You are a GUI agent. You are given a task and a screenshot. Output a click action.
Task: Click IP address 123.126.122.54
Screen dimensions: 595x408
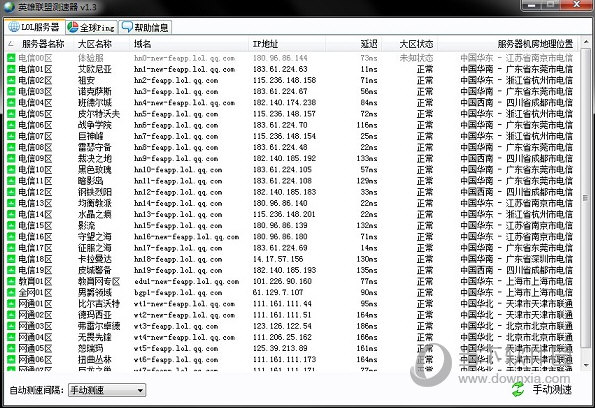click(x=282, y=326)
